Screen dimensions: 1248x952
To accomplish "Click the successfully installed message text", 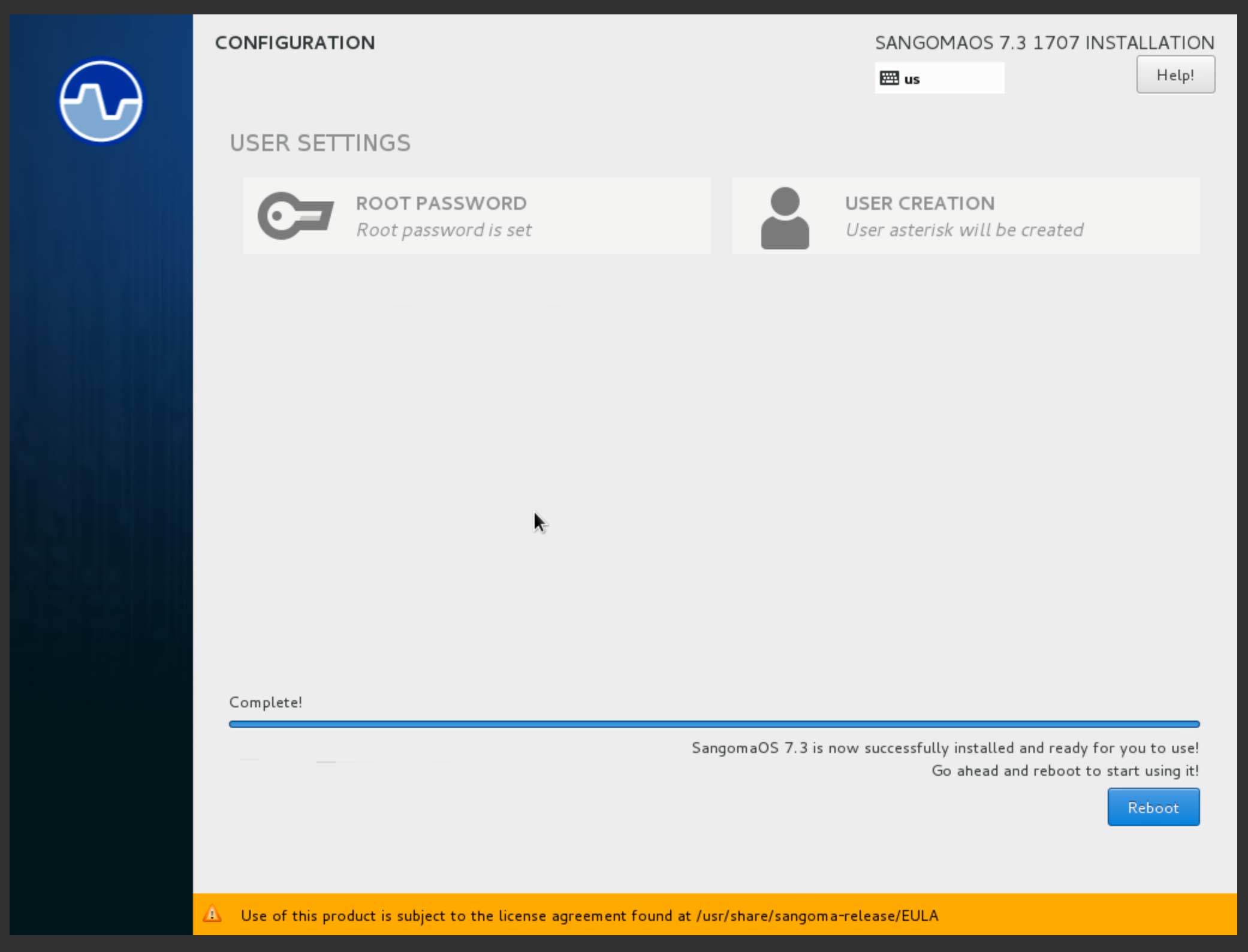I will 945,748.
